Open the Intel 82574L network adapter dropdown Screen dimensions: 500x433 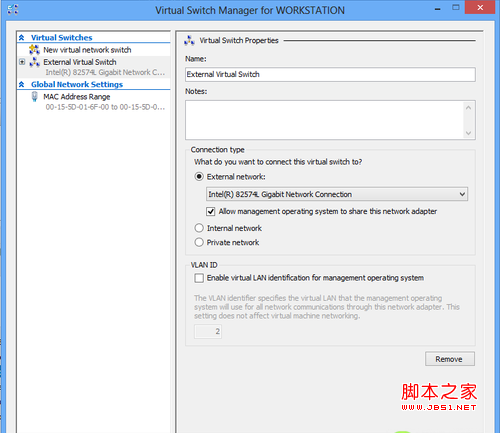pos(337,194)
